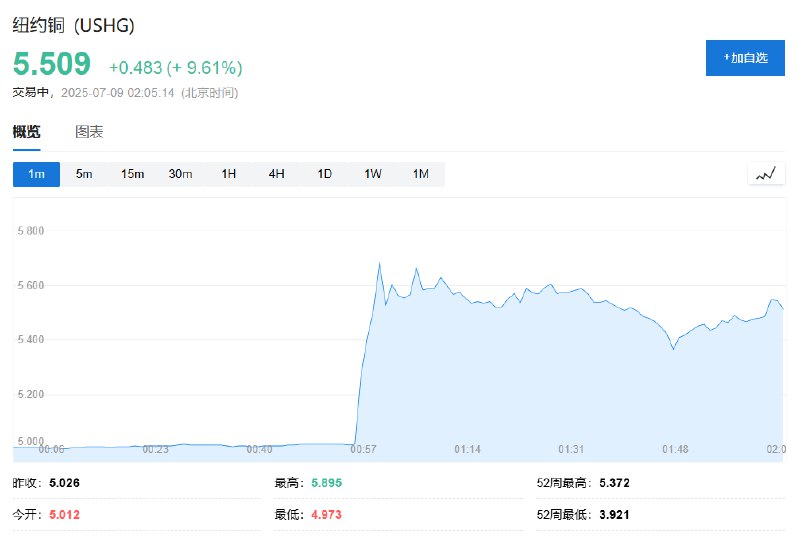The image size is (800, 538).
Task: Select the 1m interval
Action: (36, 174)
